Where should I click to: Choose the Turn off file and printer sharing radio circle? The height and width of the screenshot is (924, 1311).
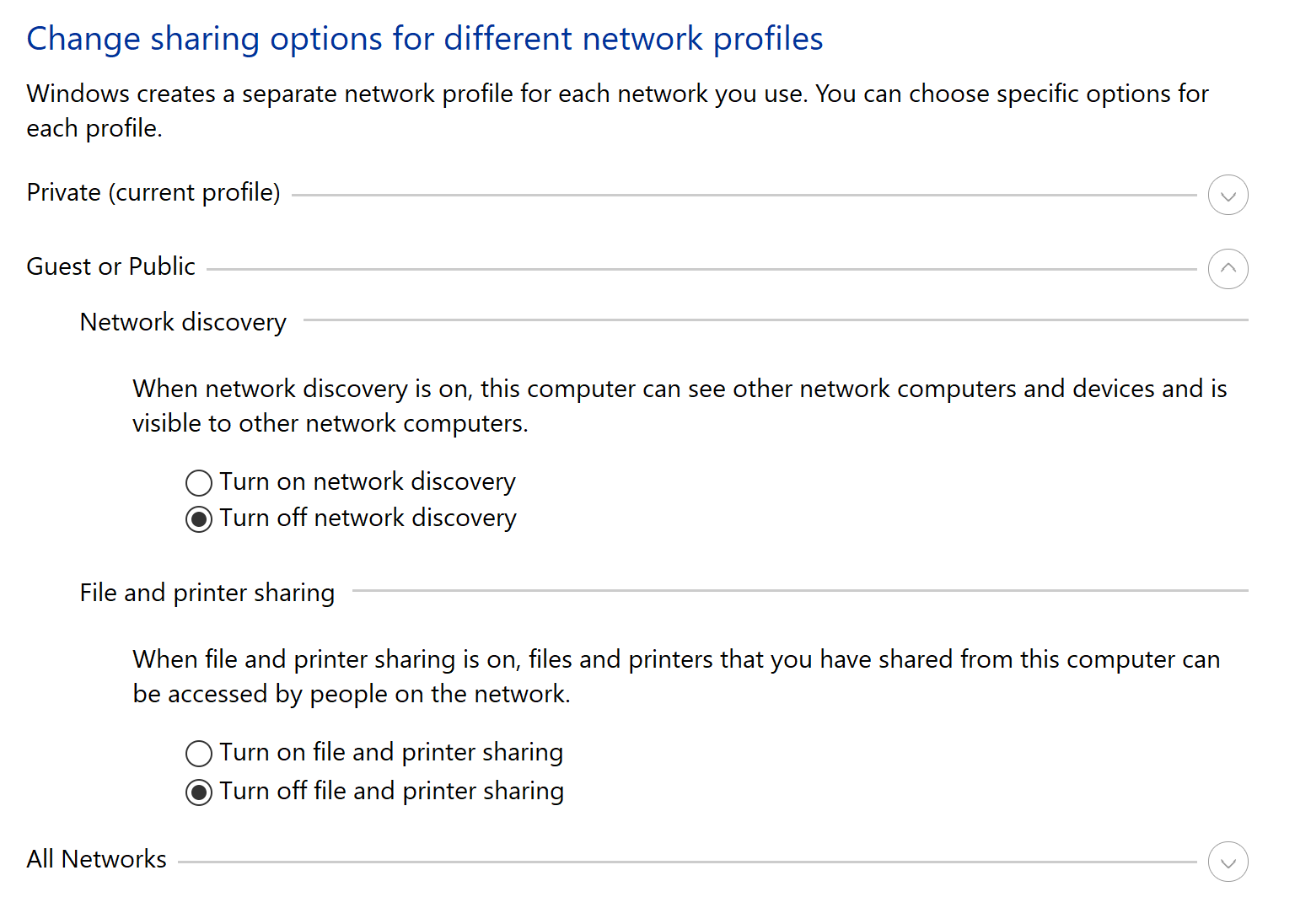click(199, 792)
